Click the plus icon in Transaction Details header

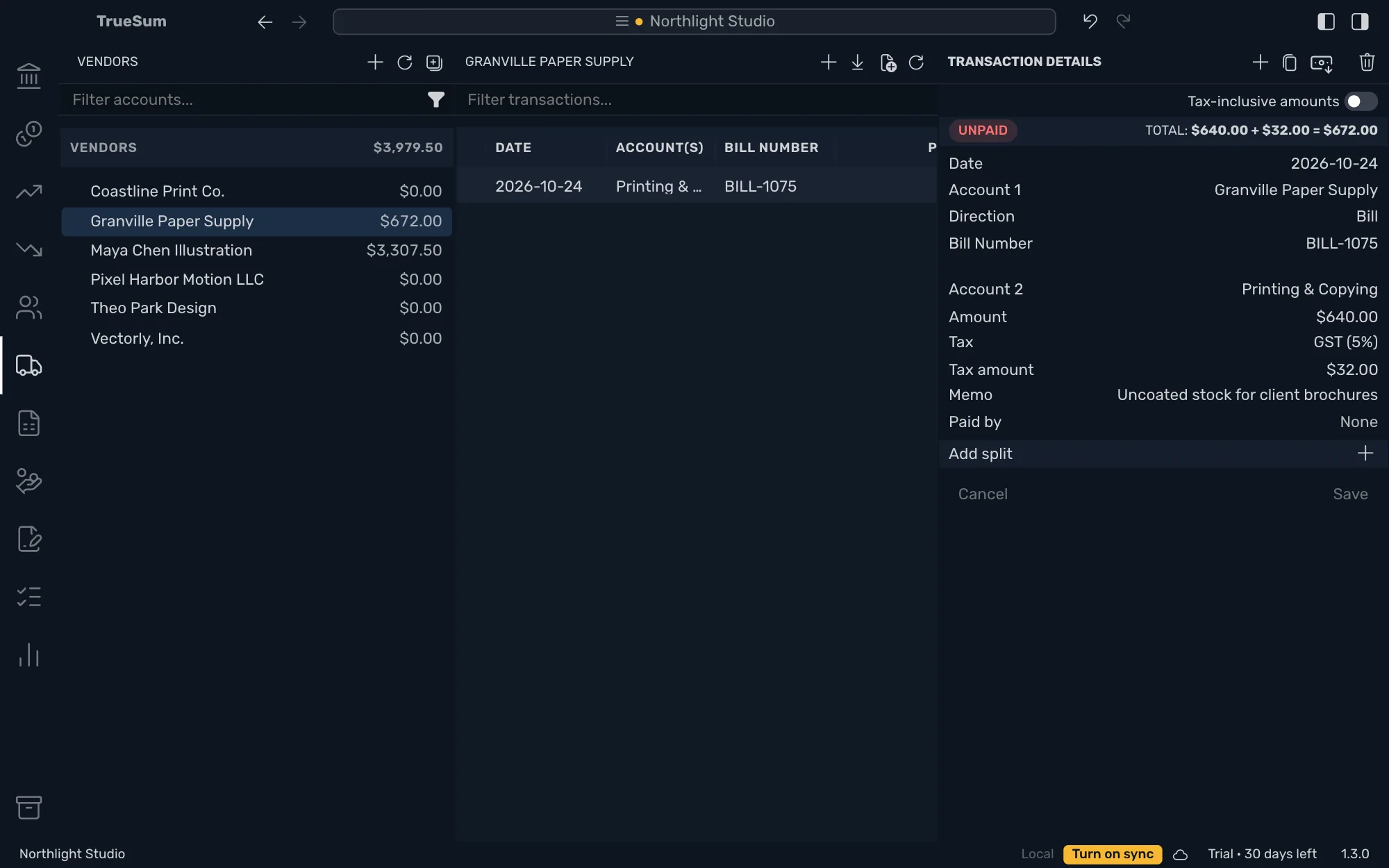coord(1260,62)
